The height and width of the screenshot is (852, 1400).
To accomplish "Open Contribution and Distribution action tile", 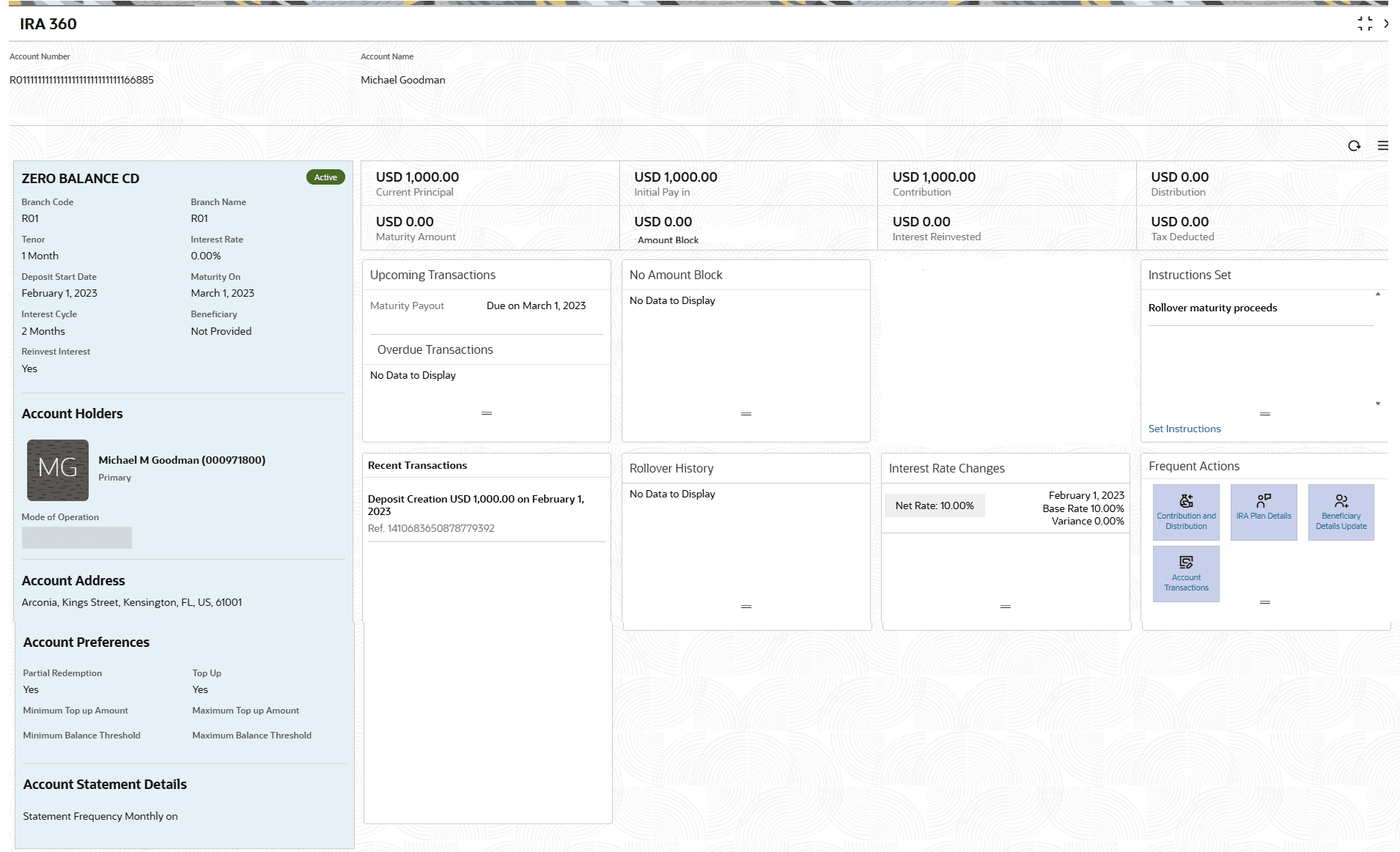I will point(1185,512).
